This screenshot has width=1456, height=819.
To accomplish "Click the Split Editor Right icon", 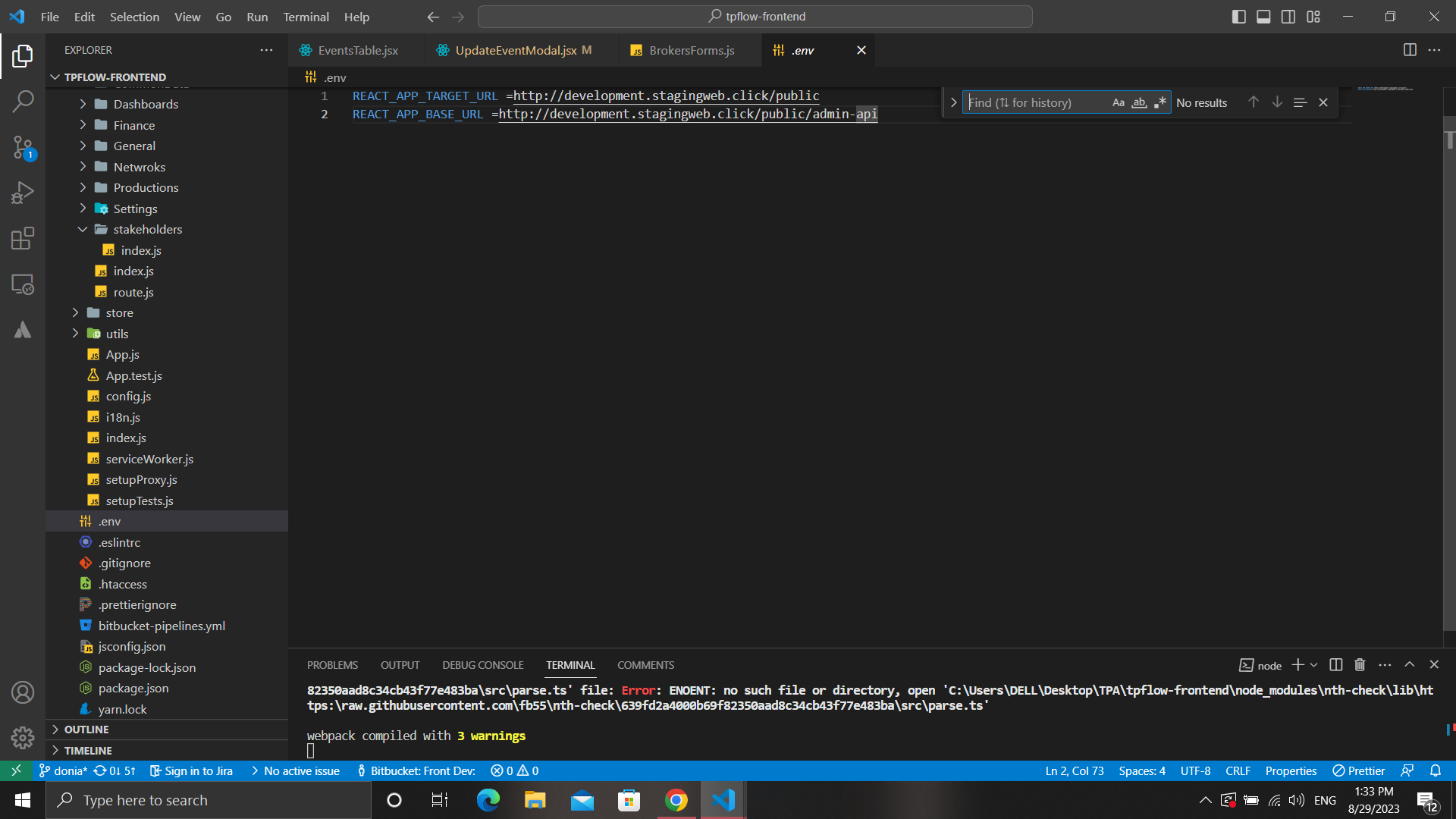I will tap(1409, 50).
